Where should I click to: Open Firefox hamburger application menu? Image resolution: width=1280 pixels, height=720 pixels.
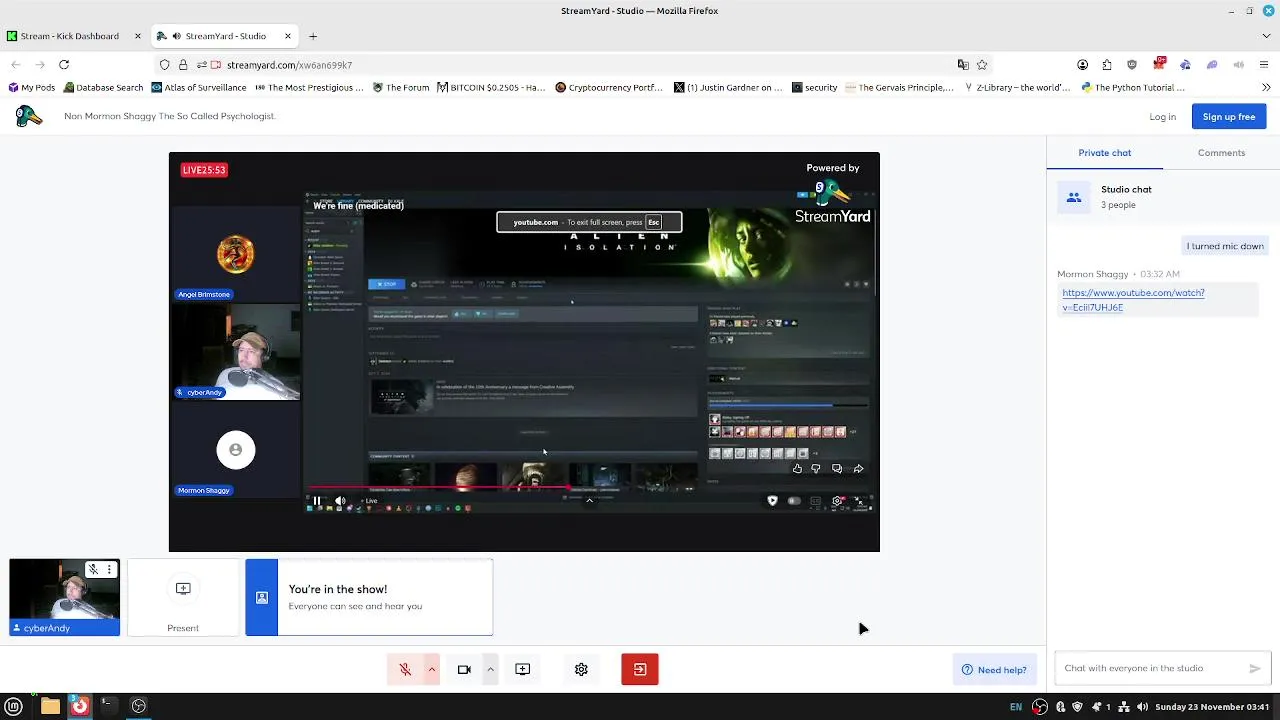point(1265,65)
